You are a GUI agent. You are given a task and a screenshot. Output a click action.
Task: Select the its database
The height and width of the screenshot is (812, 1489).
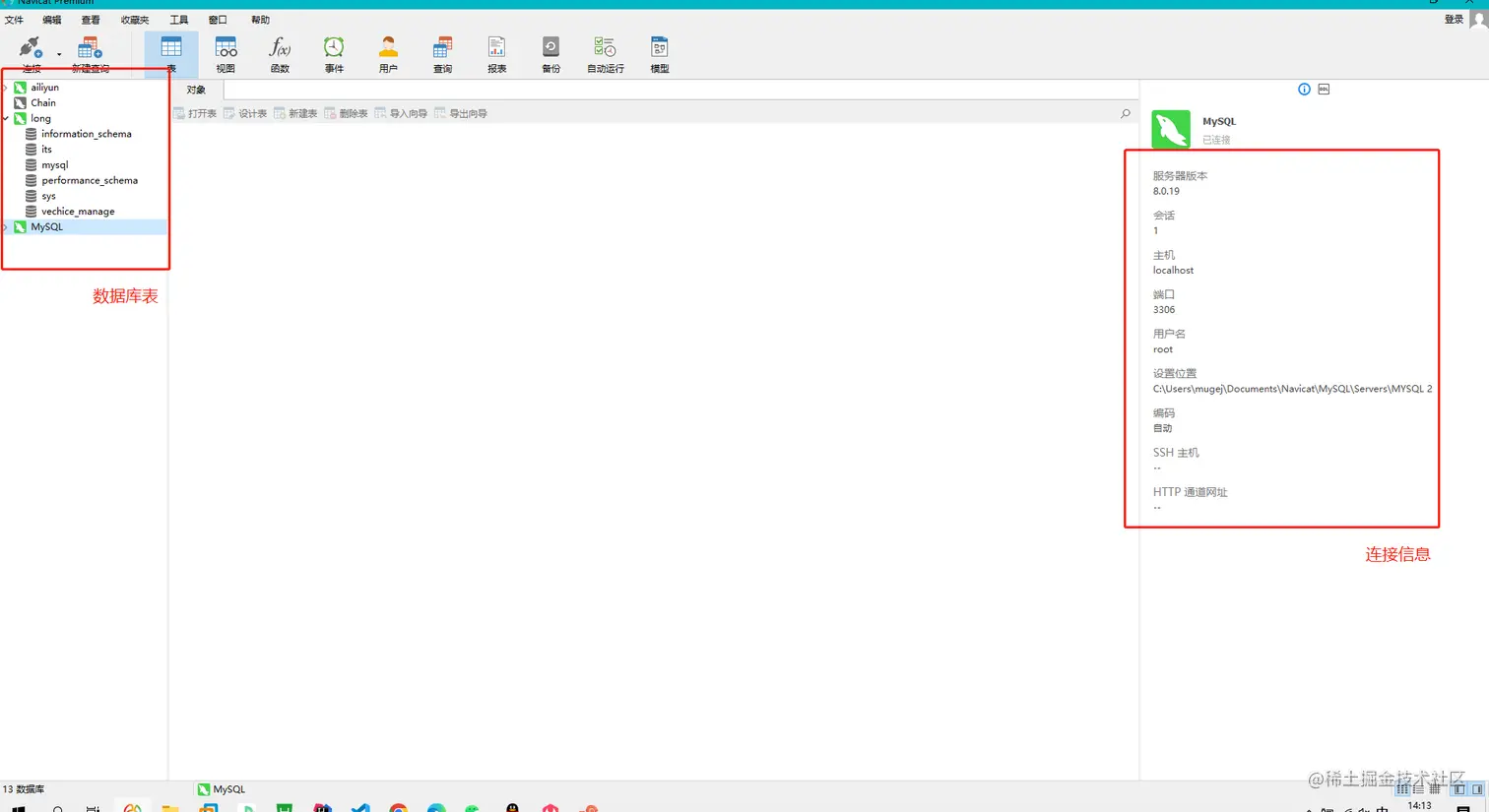point(46,150)
